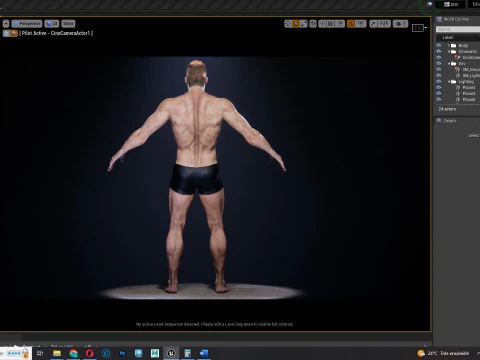Select the scale transform tool
Image resolution: width=480 pixels, height=360 pixels.
(304, 24)
